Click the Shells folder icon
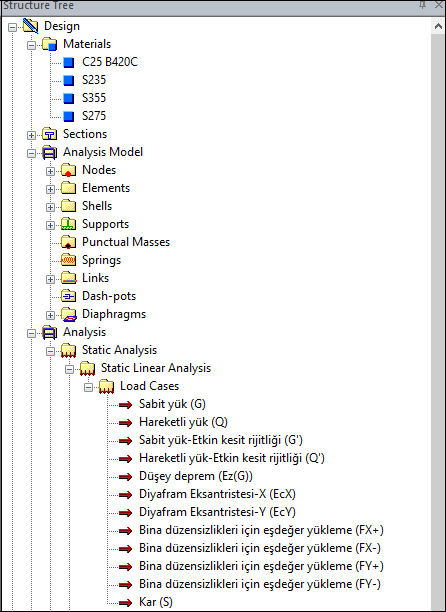Viewport: 446px width, 612px height. [68, 206]
